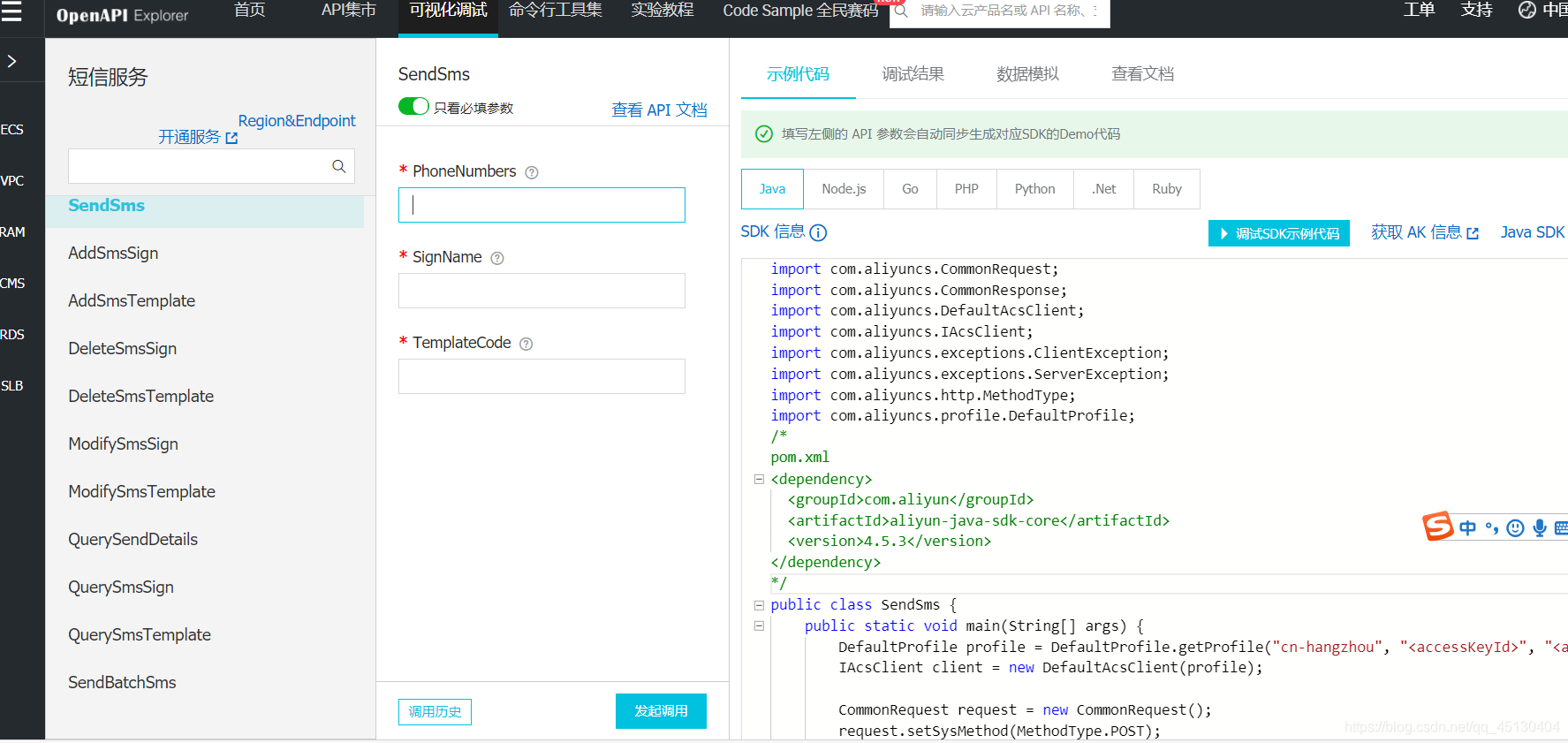
Task: Toggle 只看必填参数 switch
Action: click(413, 107)
